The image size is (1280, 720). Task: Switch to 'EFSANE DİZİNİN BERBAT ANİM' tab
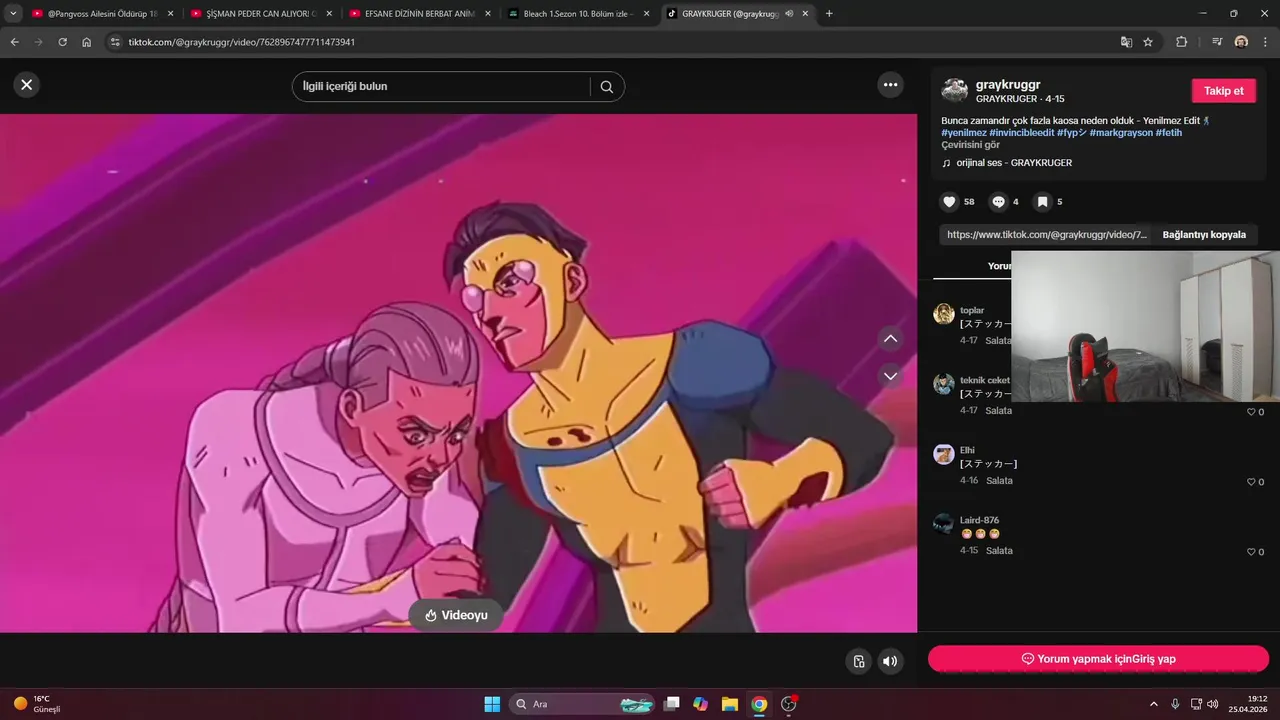pyautogui.click(x=420, y=14)
